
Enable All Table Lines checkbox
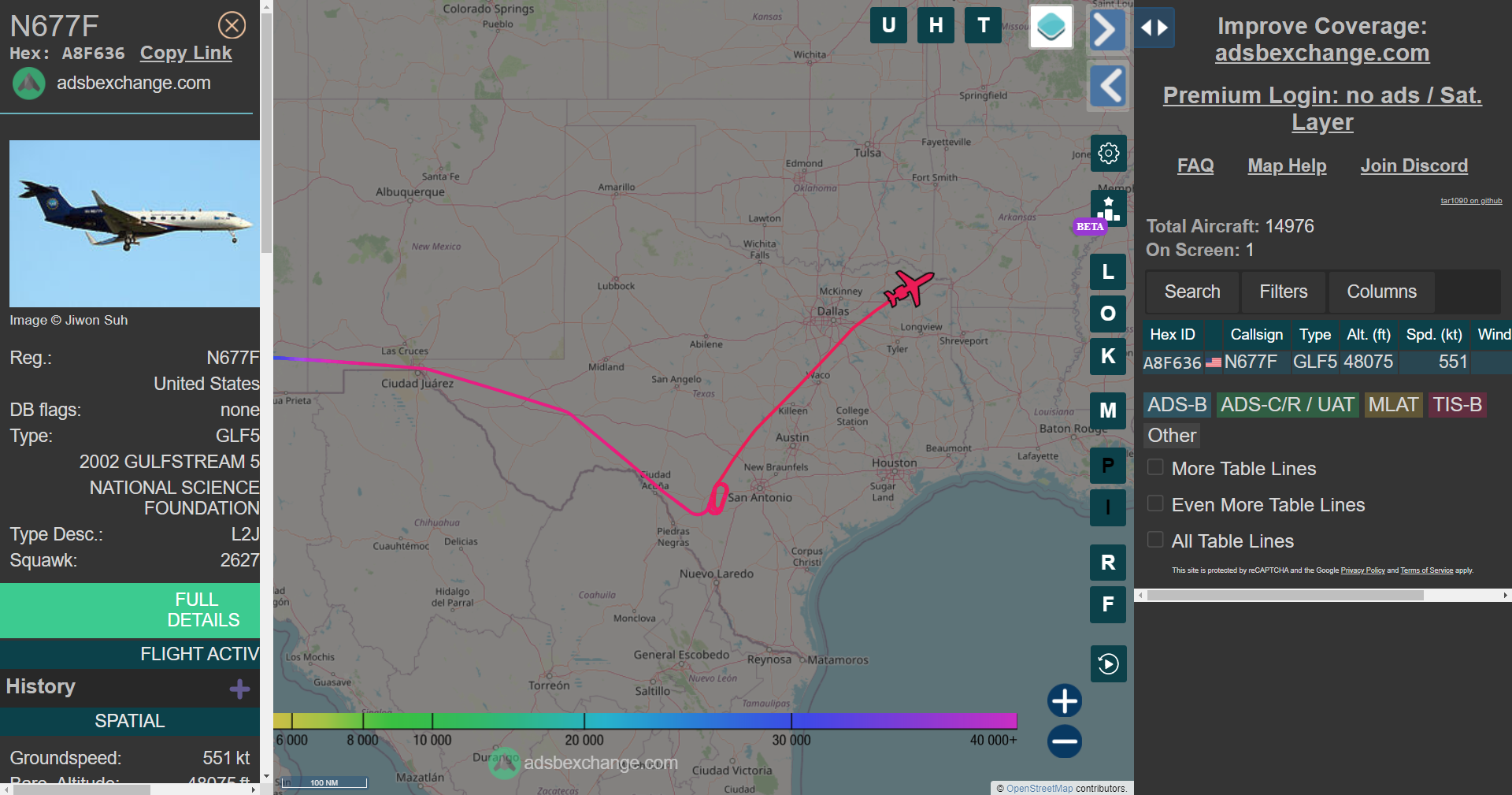coord(1155,540)
